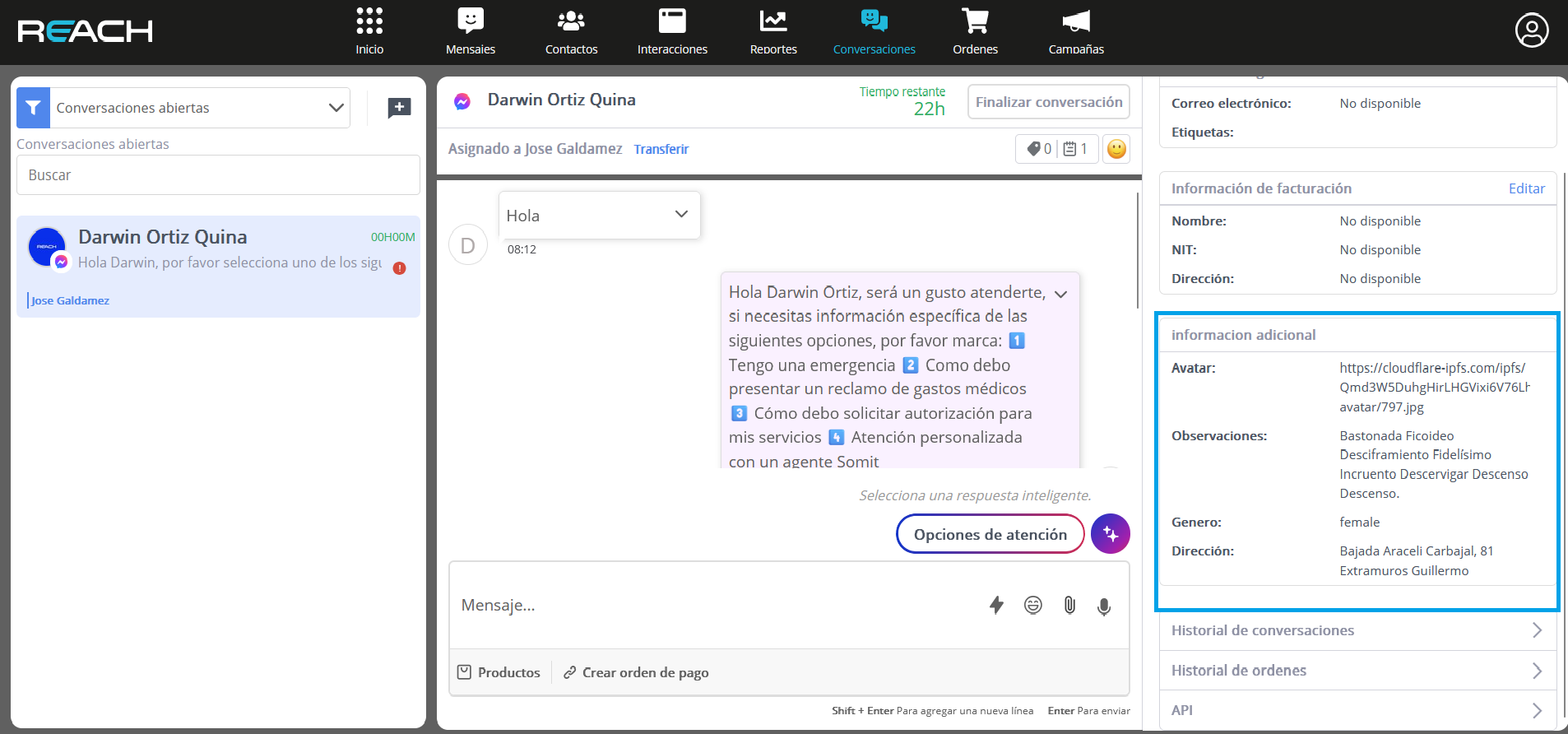Open Reportes chart section
The height and width of the screenshot is (734, 1568).
tap(773, 31)
